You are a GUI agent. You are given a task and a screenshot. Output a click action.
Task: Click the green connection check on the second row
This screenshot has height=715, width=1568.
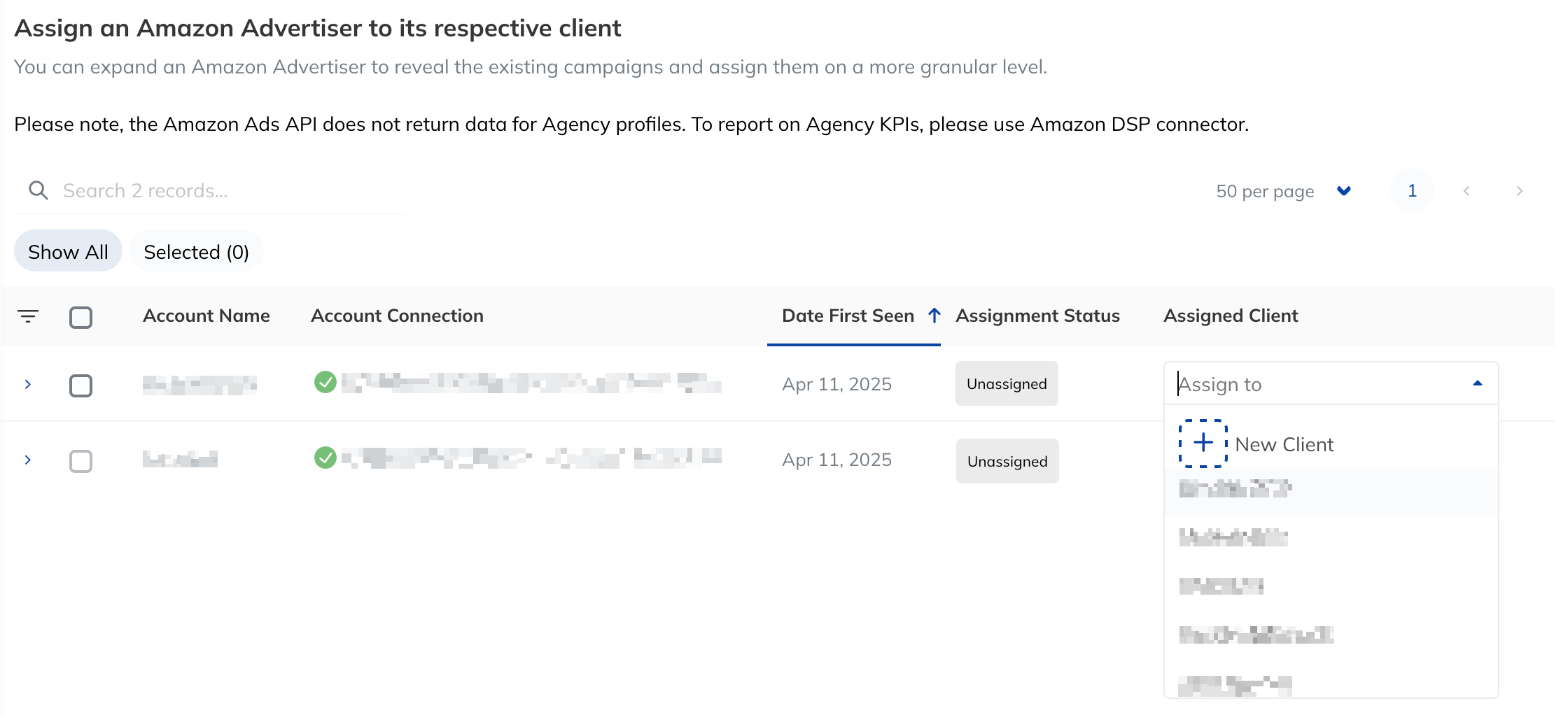325,459
